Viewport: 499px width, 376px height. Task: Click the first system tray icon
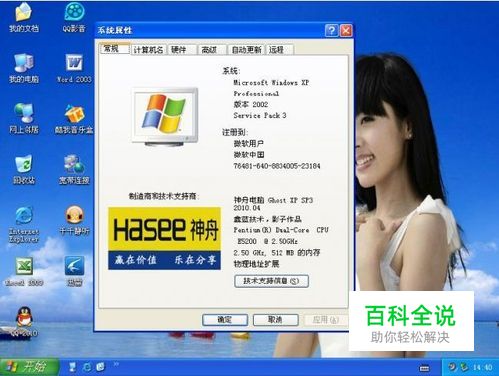(452, 367)
